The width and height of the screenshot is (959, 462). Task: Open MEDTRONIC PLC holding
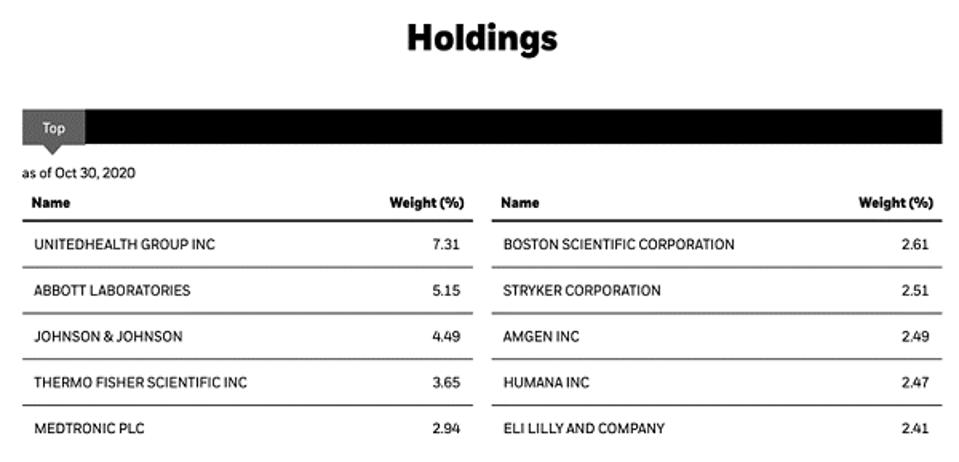click(x=89, y=428)
